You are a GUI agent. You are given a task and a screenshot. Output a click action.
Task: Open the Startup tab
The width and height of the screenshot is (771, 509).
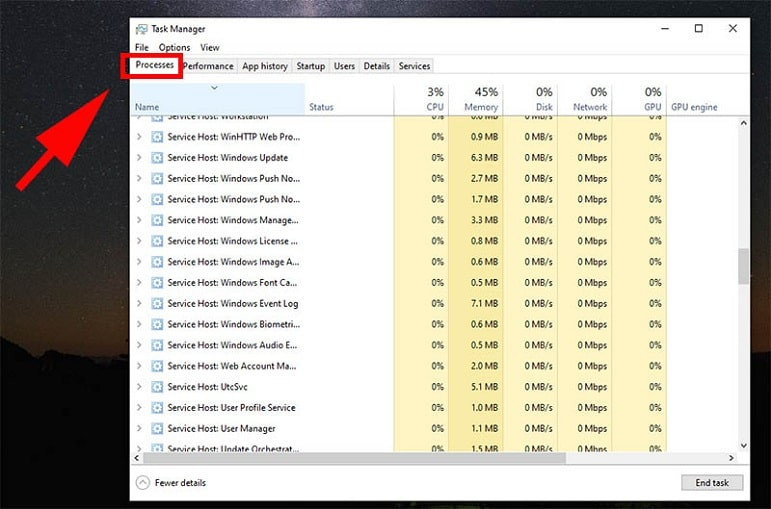coord(311,66)
